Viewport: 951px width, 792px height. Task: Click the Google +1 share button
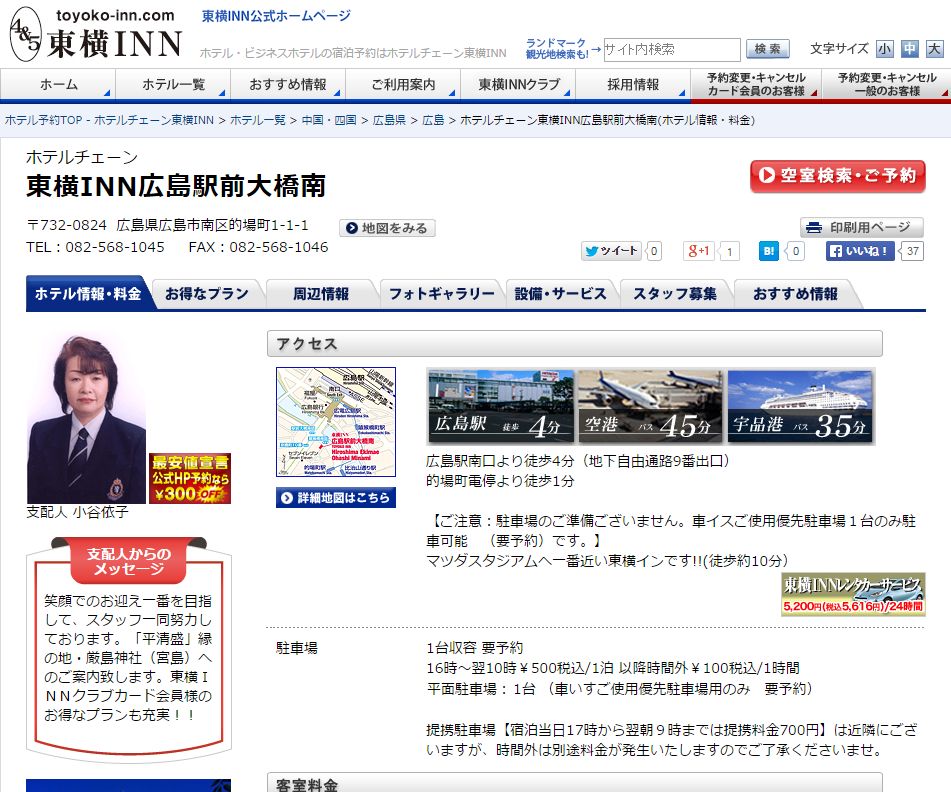(x=699, y=250)
